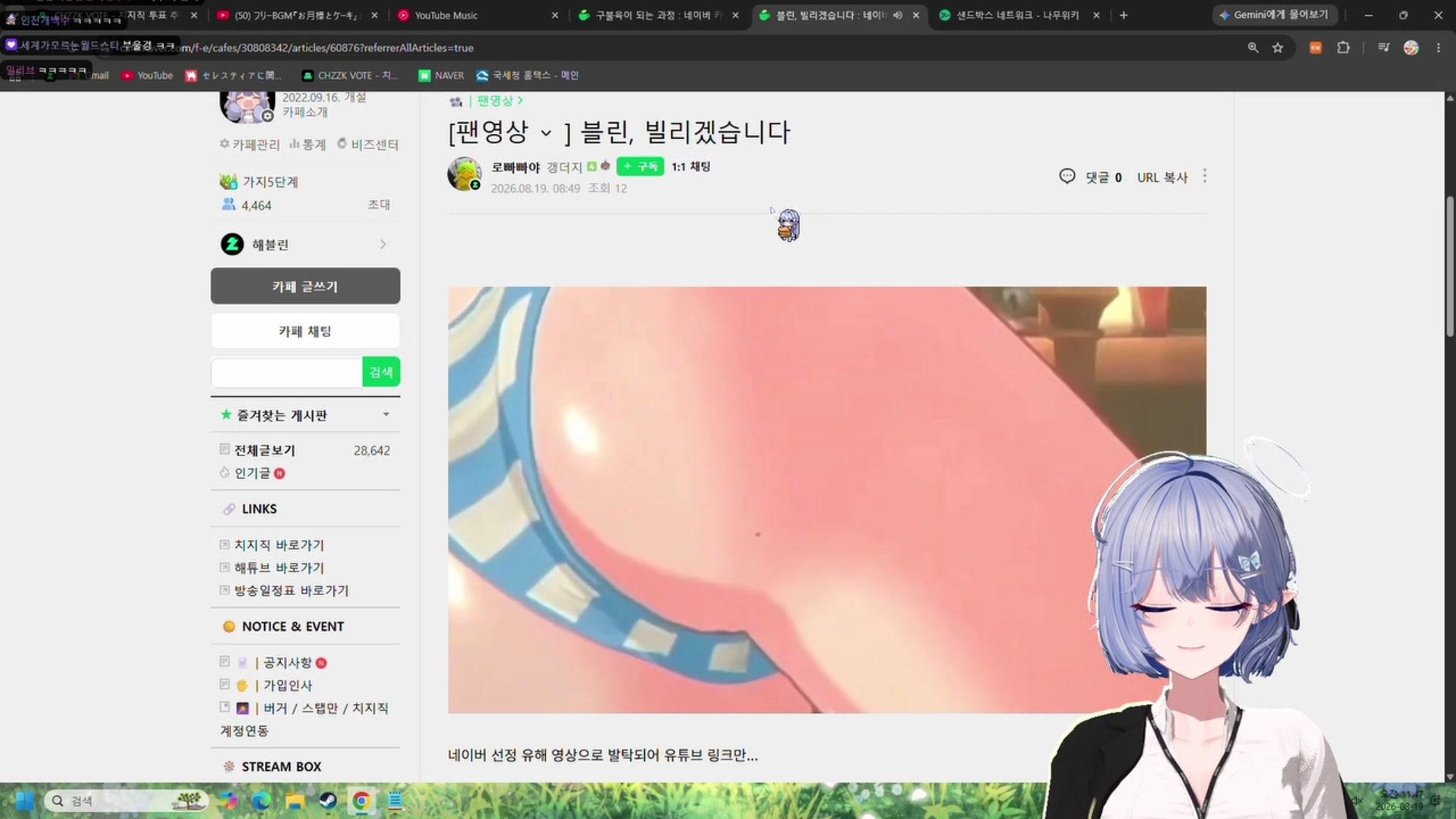This screenshot has width=1456, height=819.
Task: Open Steam from the taskbar
Action: (328, 800)
